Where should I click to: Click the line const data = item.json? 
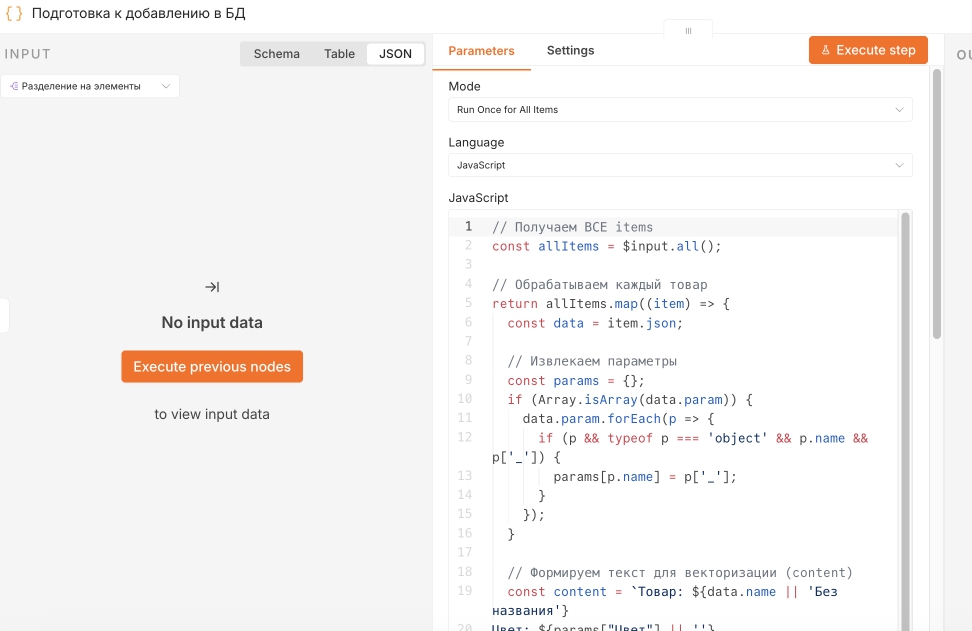tap(594, 323)
